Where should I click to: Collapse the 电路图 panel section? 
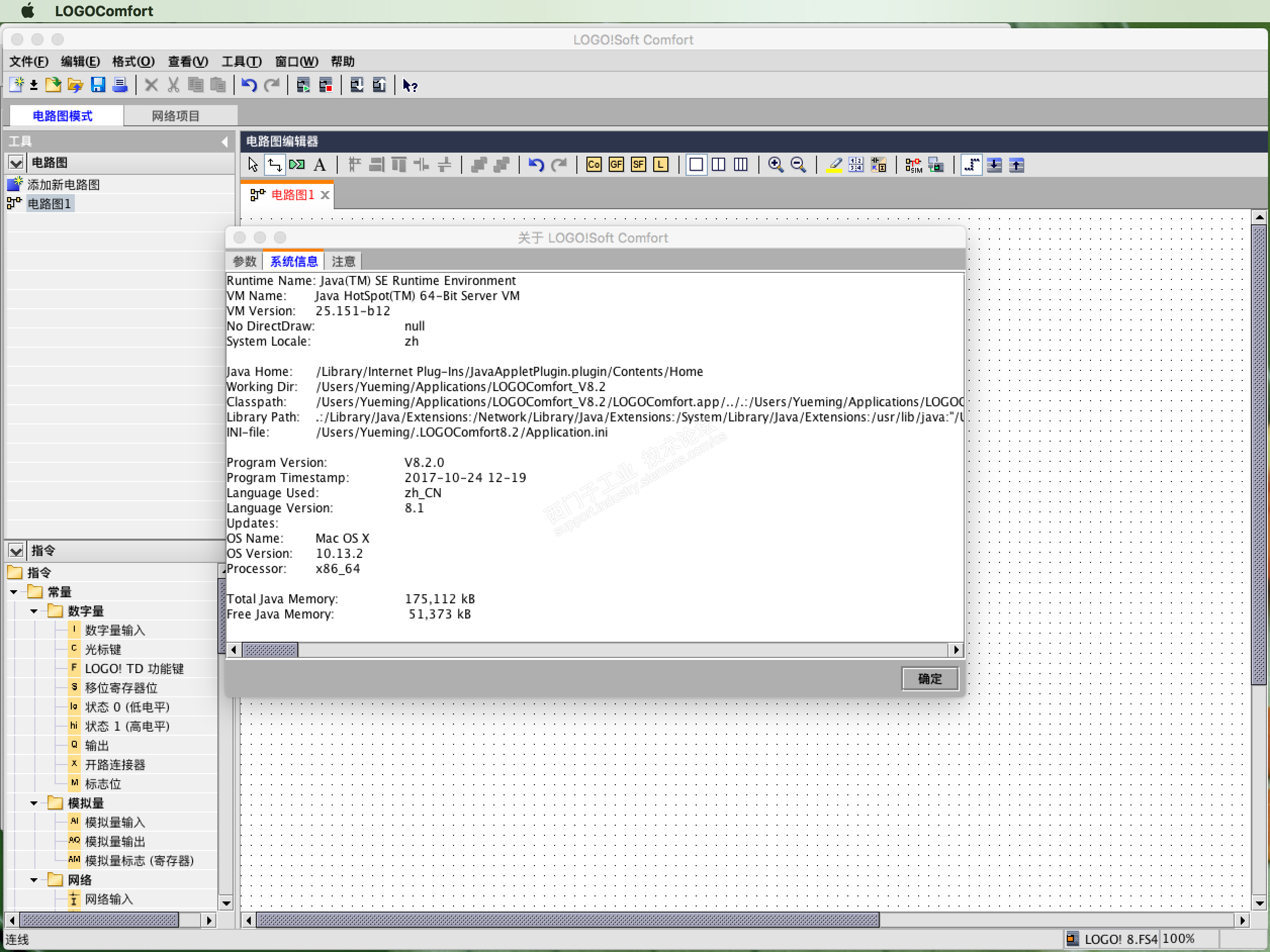tap(16, 163)
